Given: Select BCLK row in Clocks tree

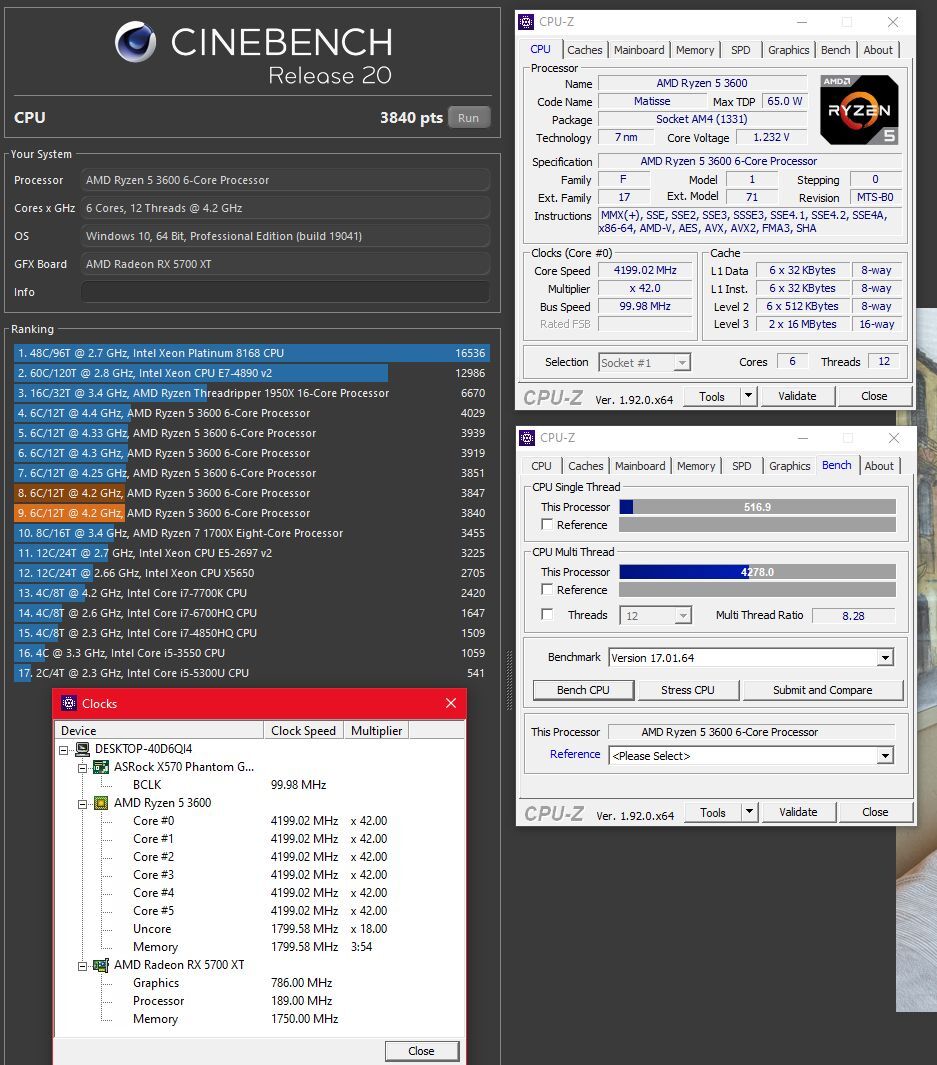Looking at the screenshot, I should [147, 785].
